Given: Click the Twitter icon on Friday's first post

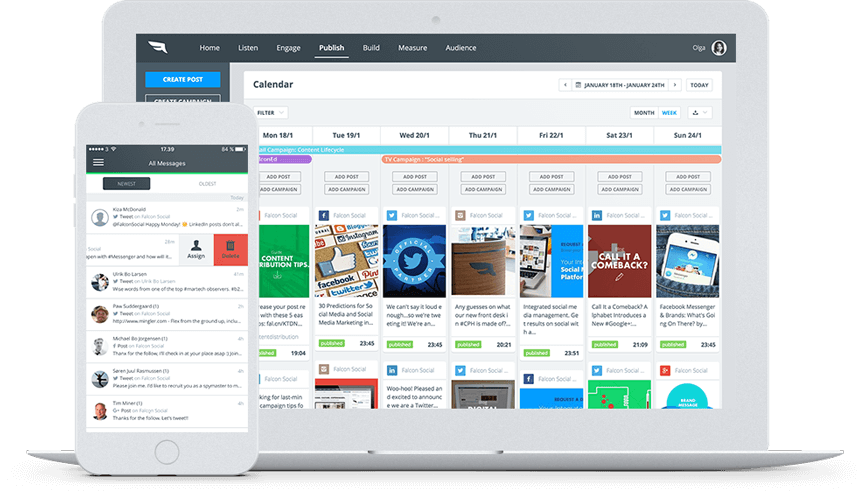Looking at the screenshot, I should pos(529,216).
